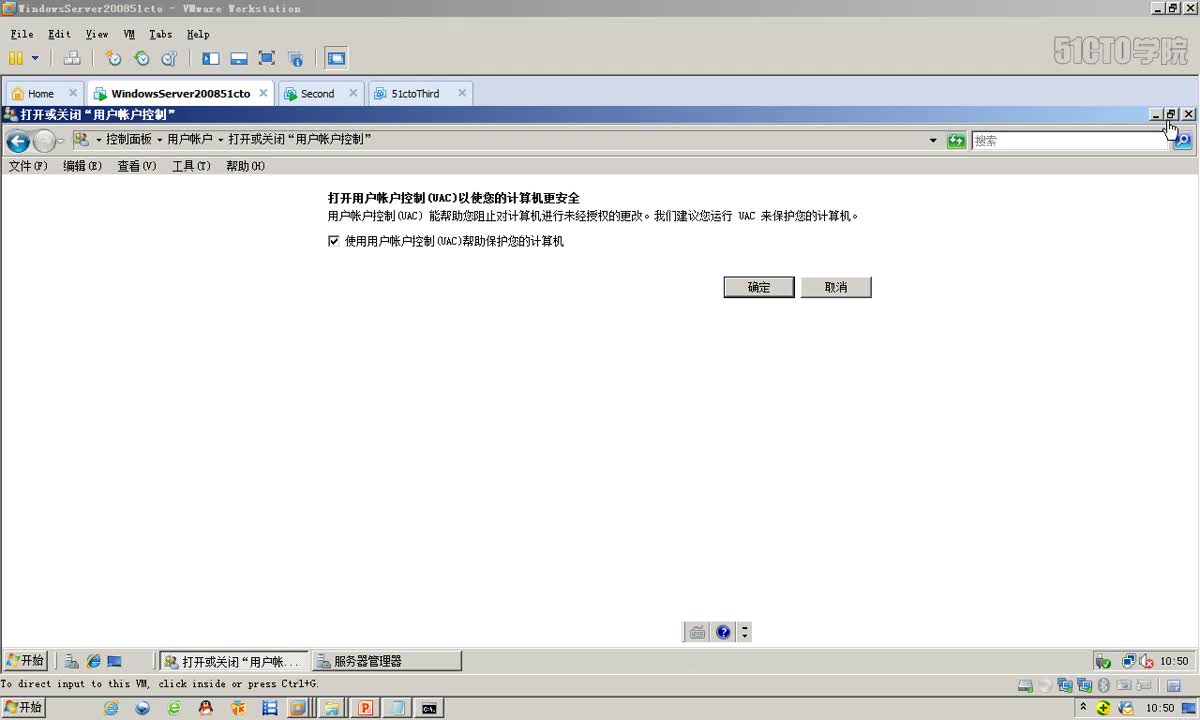This screenshot has height=720, width=1200.
Task: Click Server Manager quick launch icon in guest
Action: 72,661
